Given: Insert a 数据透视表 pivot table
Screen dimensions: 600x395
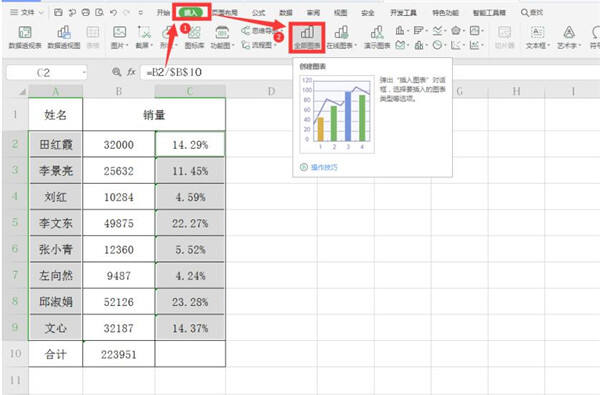Looking at the screenshot, I should [x=25, y=38].
